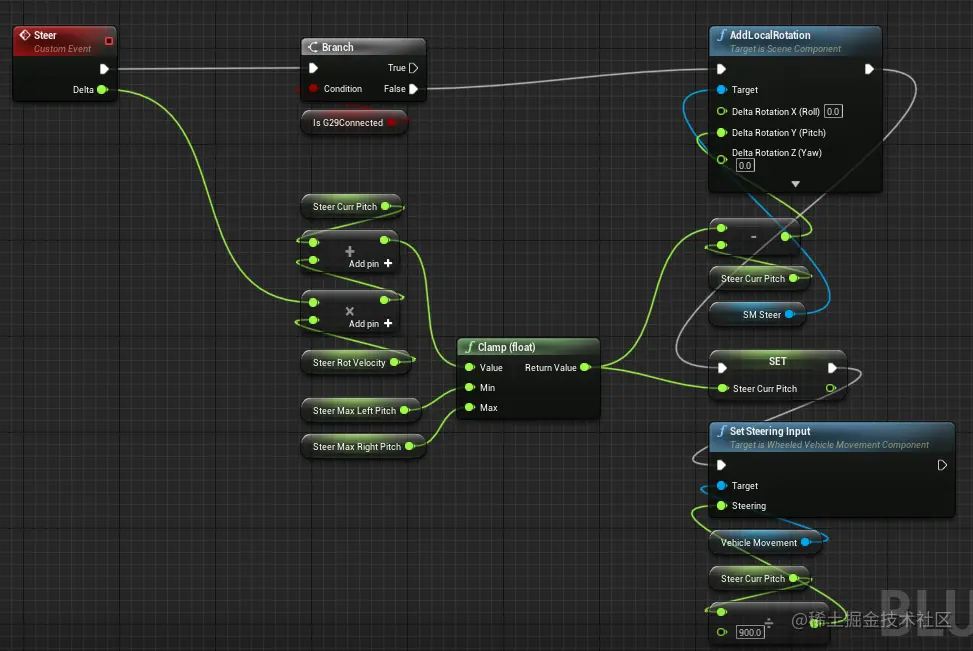
Task: Edit the Delta Rotation X (Roll) value field
Action: 833,112
